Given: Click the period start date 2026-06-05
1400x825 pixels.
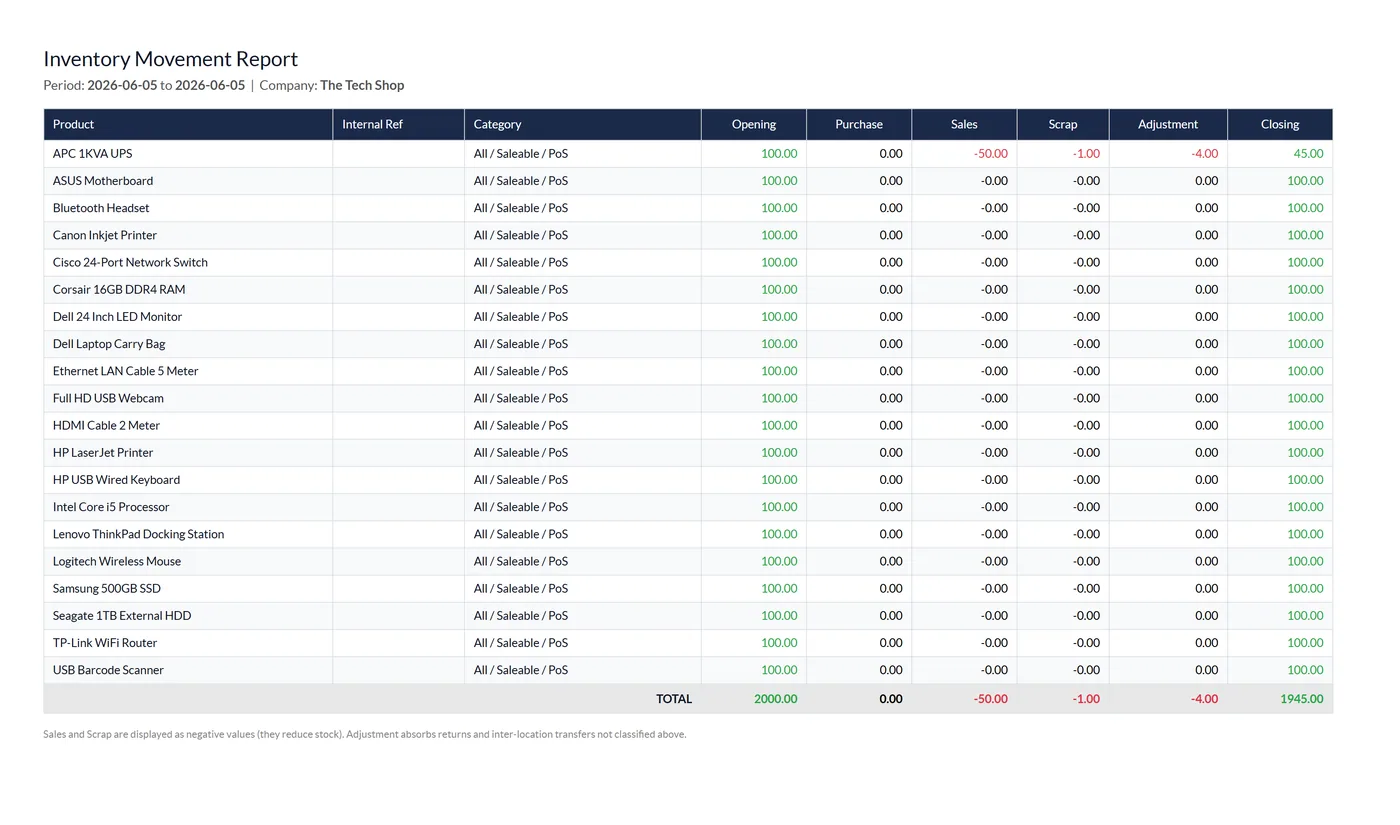Looking at the screenshot, I should [122, 85].
